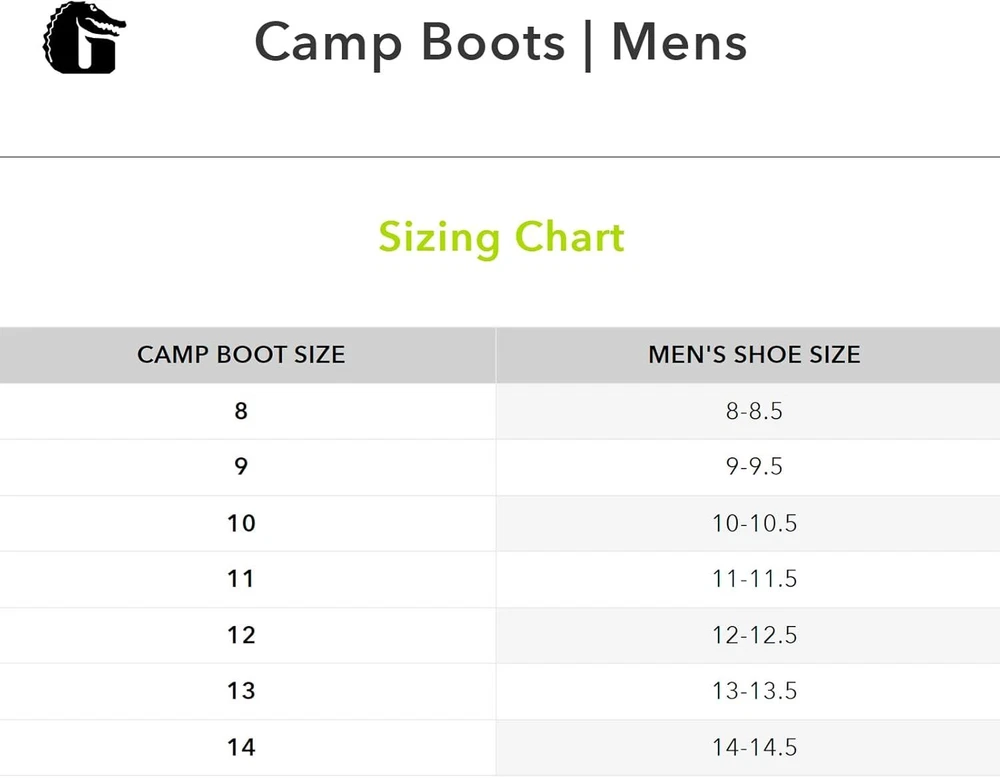Click the "10-10.5" shoe size cell
Screen dimensions: 1000x778
(x=754, y=523)
